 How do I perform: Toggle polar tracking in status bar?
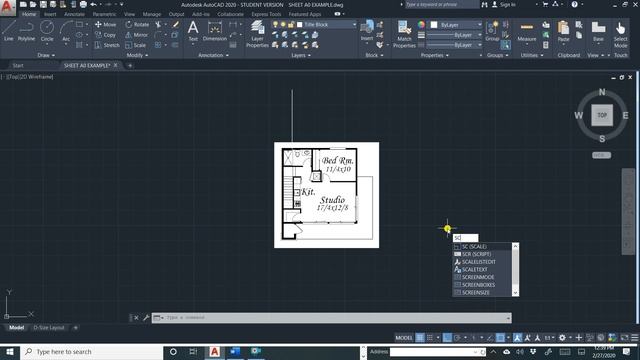[x=457, y=338]
